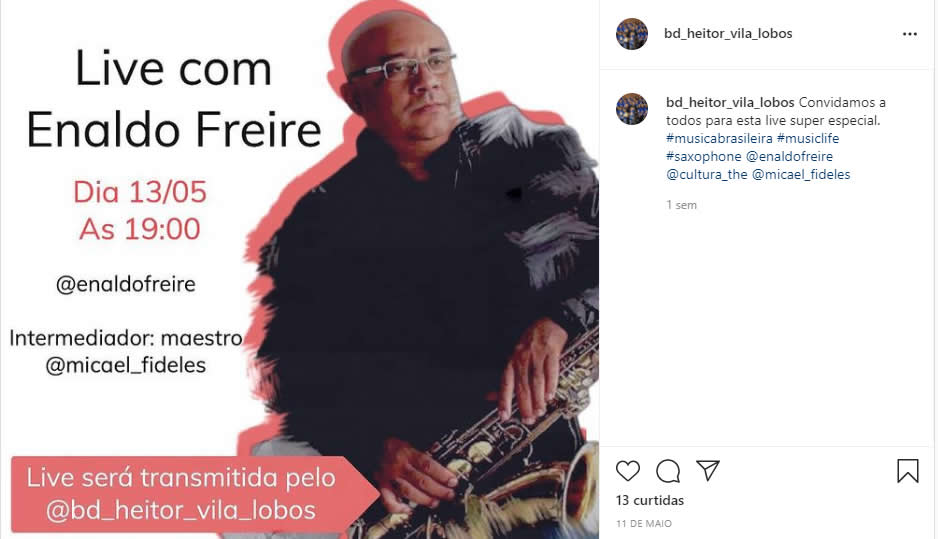Open the #musicabrasileira hashtag
The image size is (938, 539).
tap(719, 138)
